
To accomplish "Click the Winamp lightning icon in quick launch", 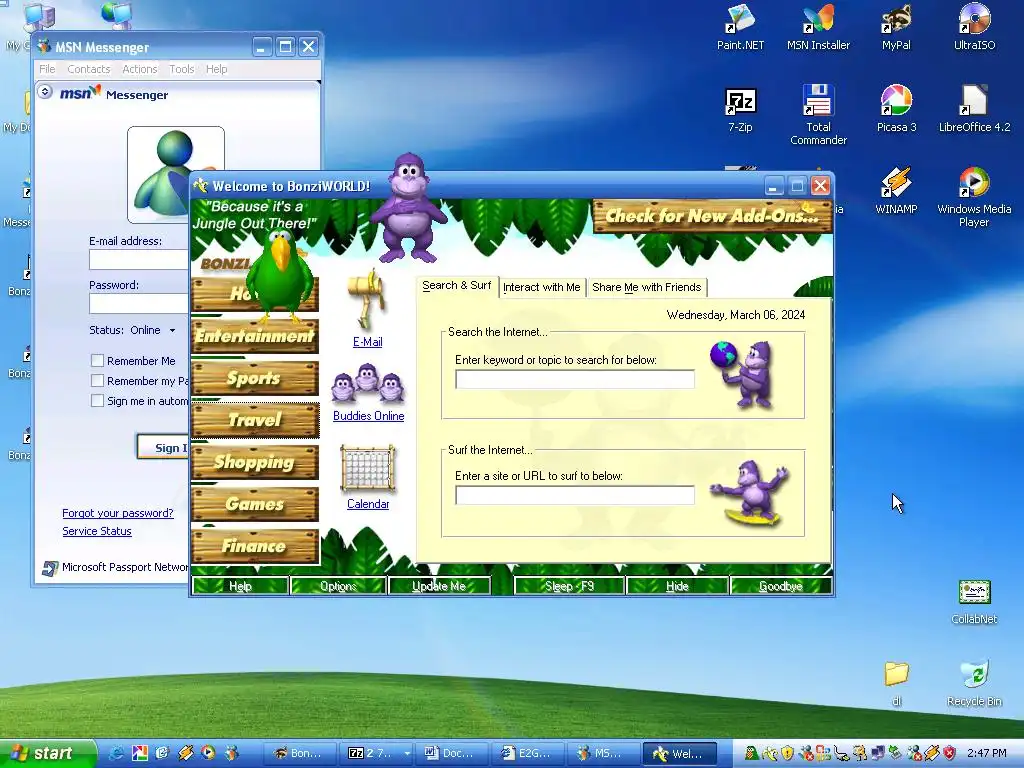I will click(x=185, y=753).
